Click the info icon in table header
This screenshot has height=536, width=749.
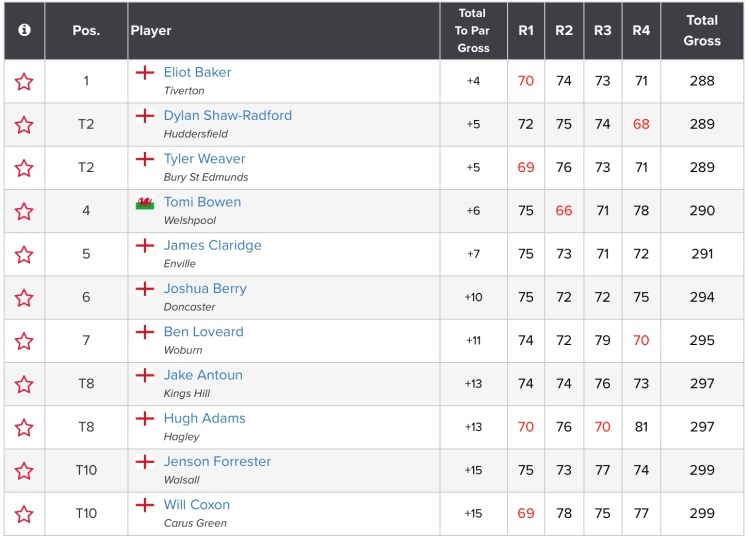point(24,30)
